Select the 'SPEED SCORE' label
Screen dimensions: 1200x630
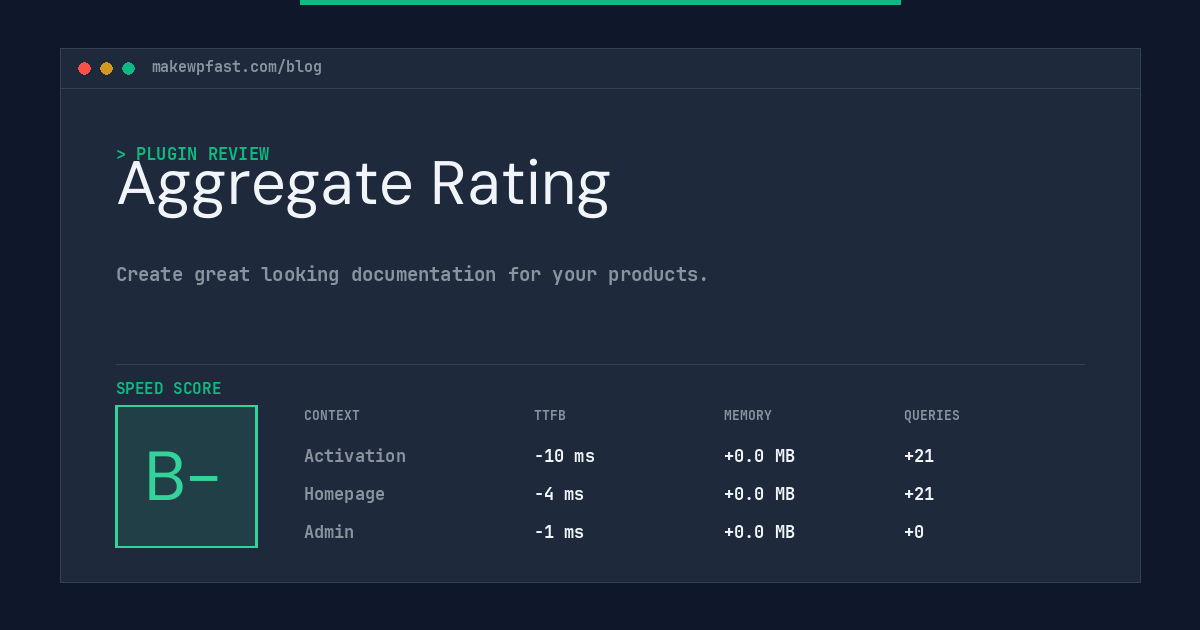(x=169, y=389)
